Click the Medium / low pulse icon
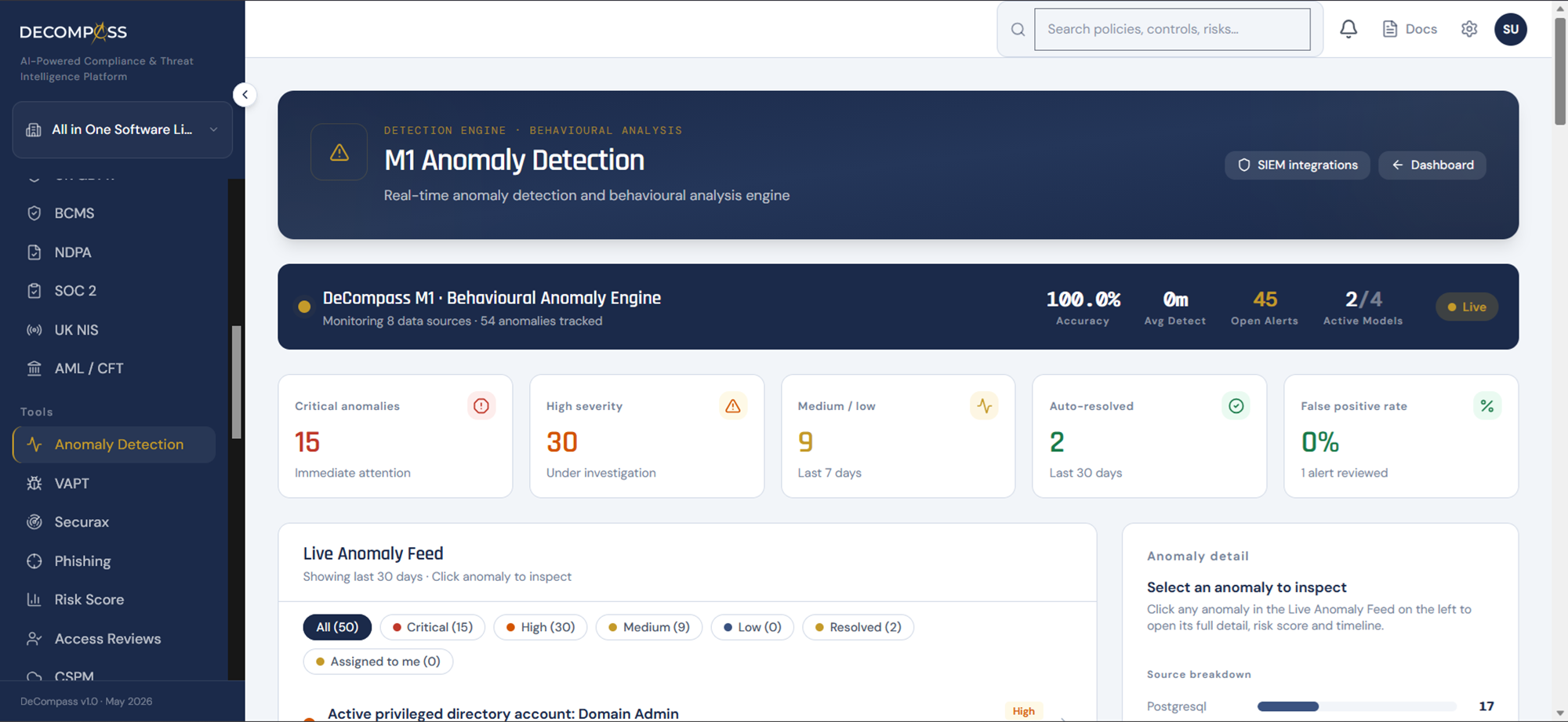Image resolution: width=1568 pixels, height=722 pixels. pyautogui.click(x=984, y=406)
